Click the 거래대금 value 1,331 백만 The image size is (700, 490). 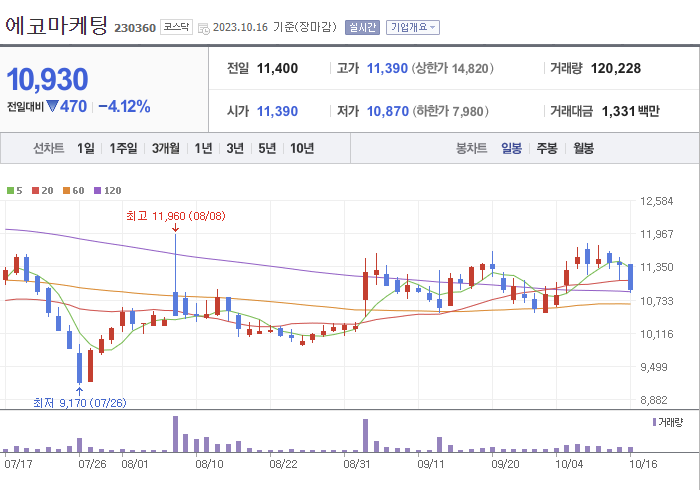point(630,112)
